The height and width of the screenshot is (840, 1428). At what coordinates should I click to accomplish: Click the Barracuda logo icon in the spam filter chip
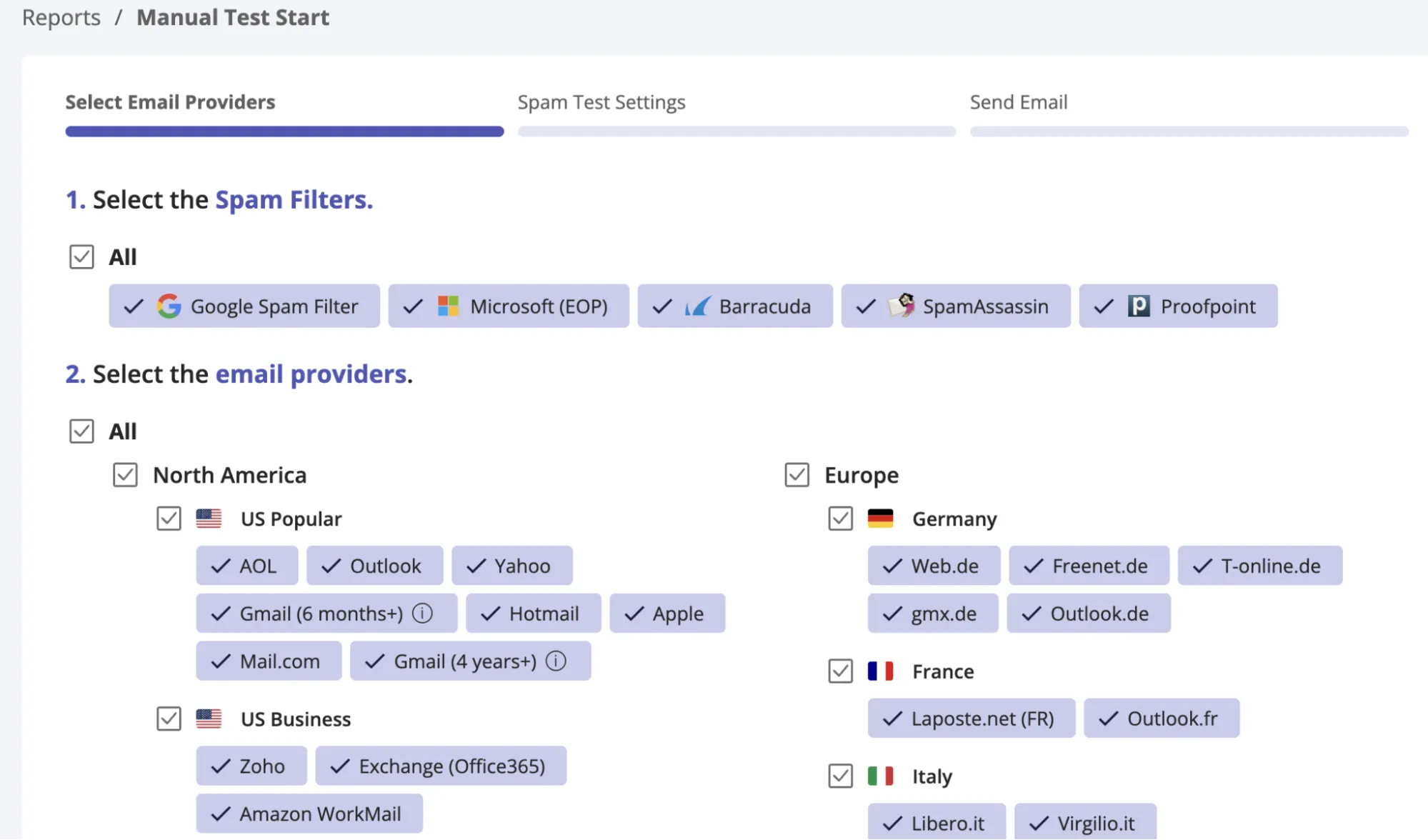click(x=698, y=306)
